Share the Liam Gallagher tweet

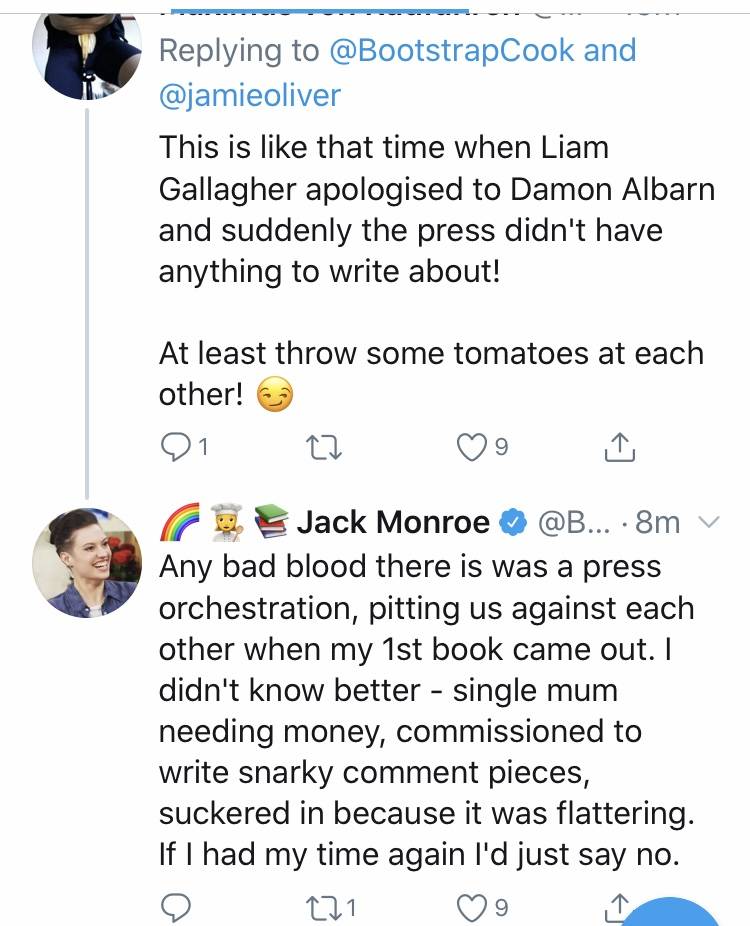pos(619,447)
